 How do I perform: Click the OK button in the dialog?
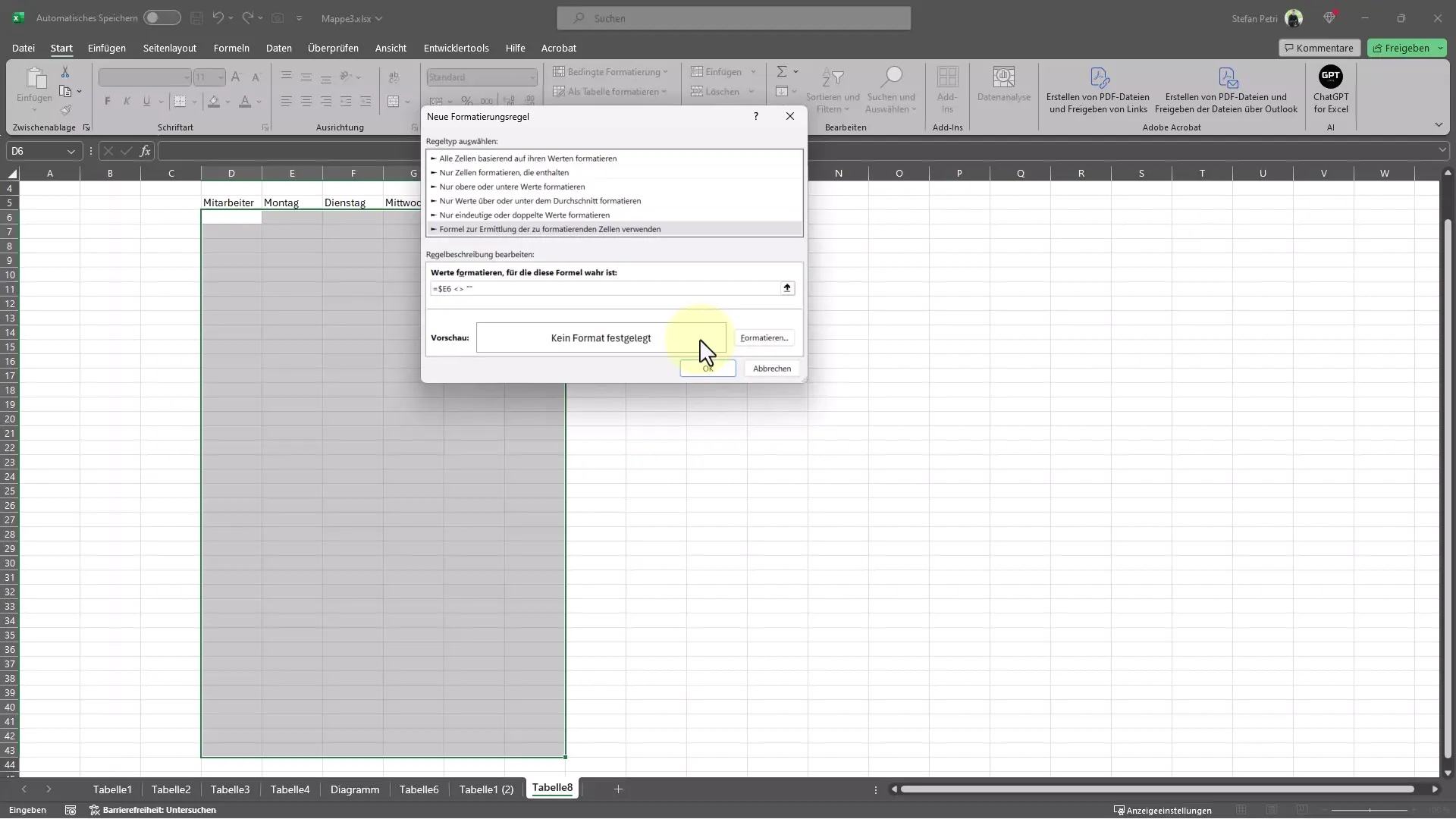pyautogui.click(x=708, y=369)
